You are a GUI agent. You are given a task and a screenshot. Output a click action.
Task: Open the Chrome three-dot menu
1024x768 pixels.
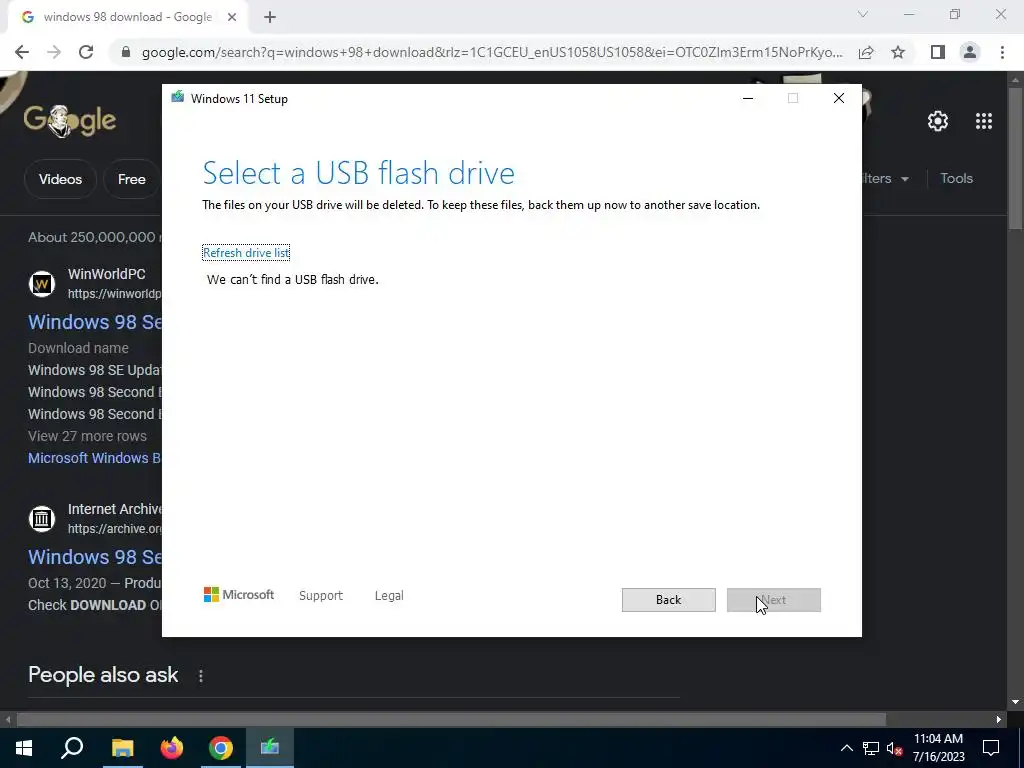click(1002, 52)
